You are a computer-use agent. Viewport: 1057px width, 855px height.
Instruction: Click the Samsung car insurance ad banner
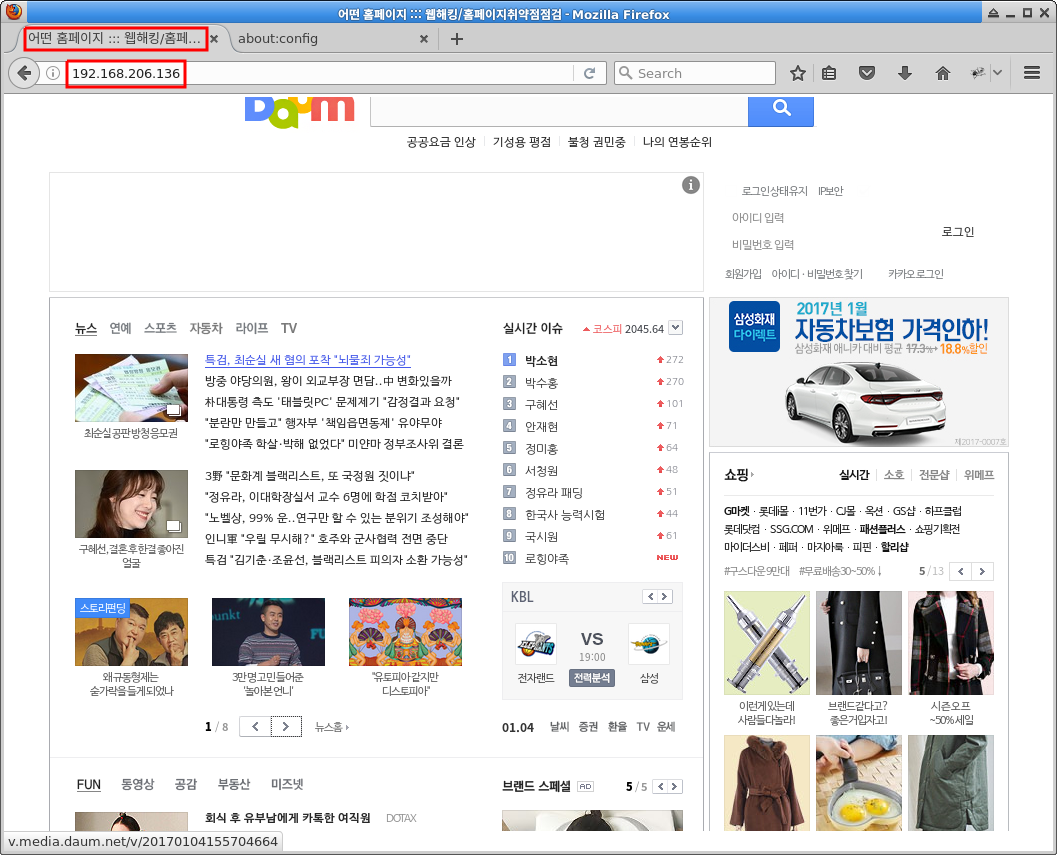click(859, 372)
